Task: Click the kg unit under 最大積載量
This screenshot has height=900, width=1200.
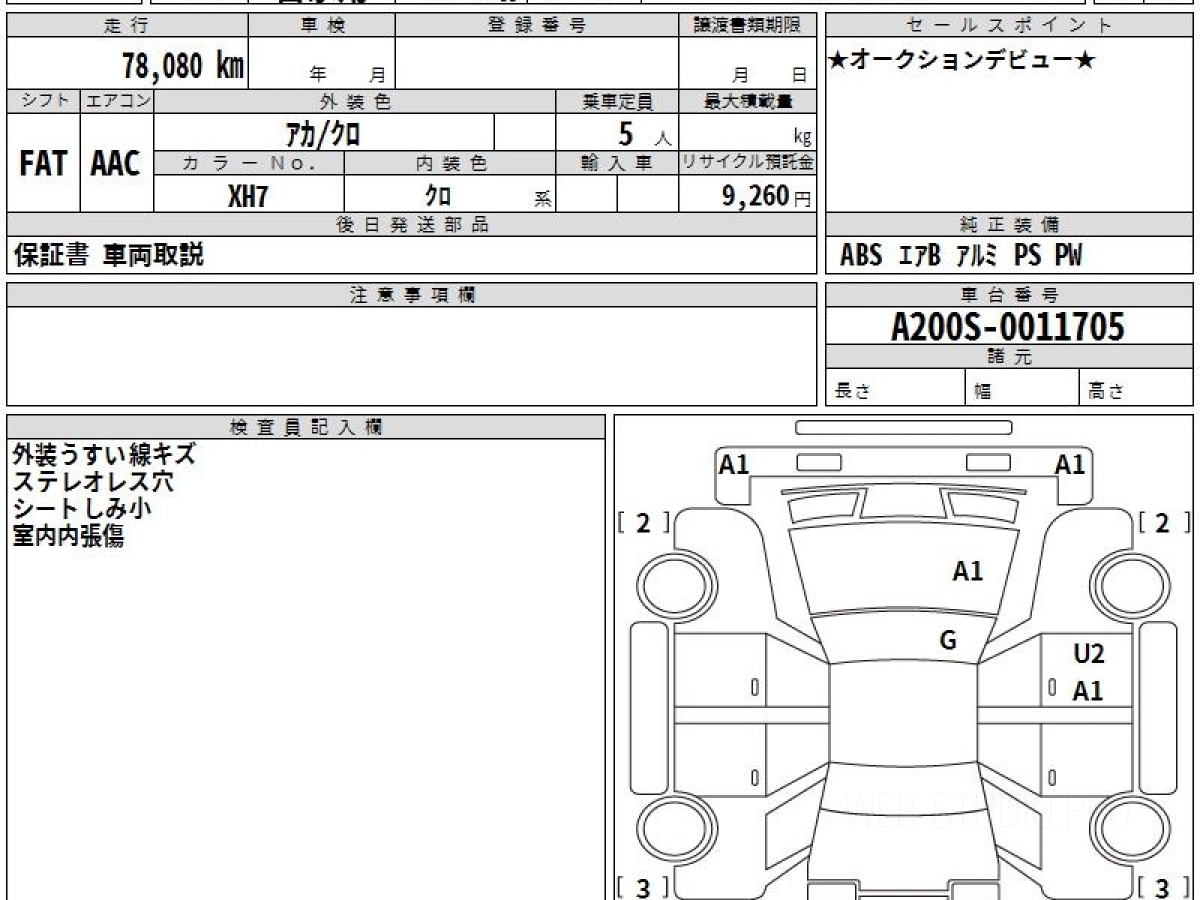Action: point(802,138)
